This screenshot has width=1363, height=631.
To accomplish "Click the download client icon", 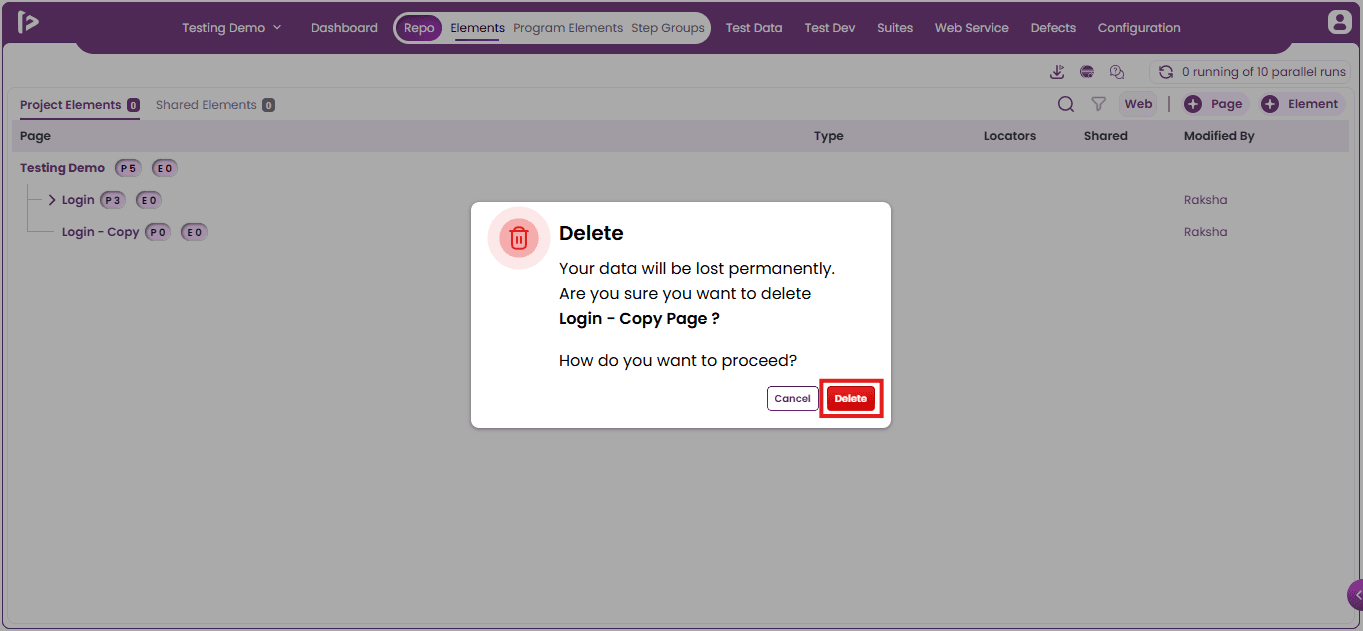I will point(1057,72).
